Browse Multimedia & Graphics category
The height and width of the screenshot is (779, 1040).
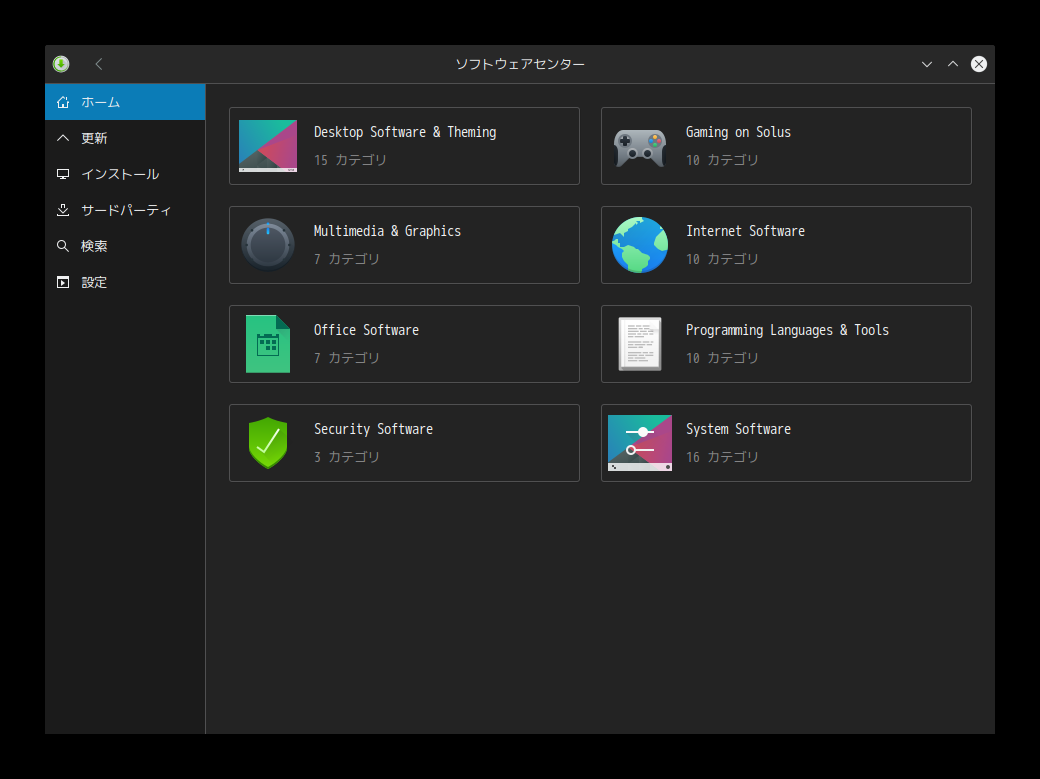[405, 245]
